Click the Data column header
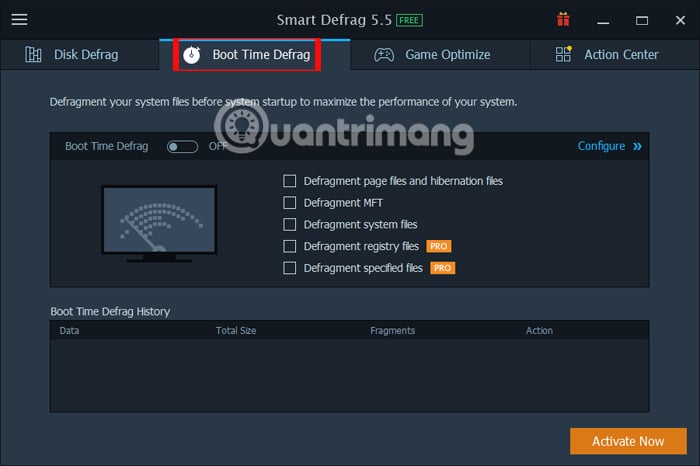This screenshot has height=466, width=700. (x=69, y=331)
